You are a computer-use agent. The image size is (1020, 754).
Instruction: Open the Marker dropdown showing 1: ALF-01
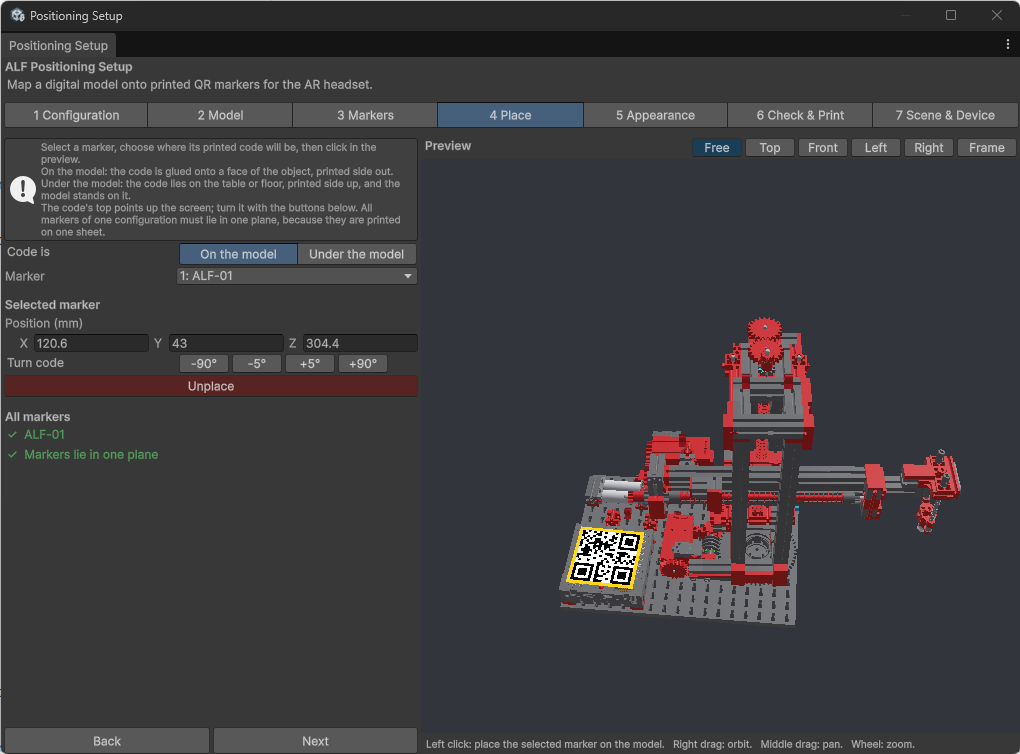coord(297,276)
